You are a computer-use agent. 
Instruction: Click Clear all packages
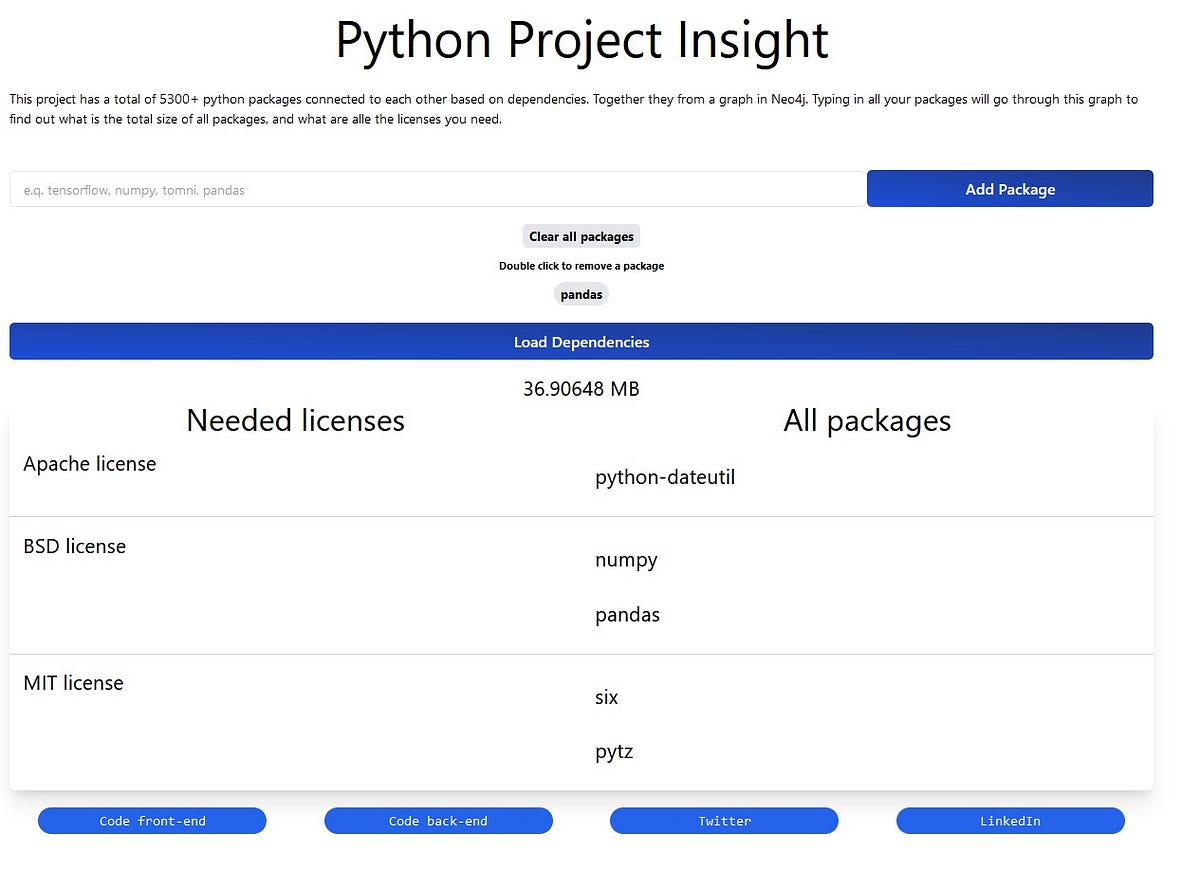581,236
